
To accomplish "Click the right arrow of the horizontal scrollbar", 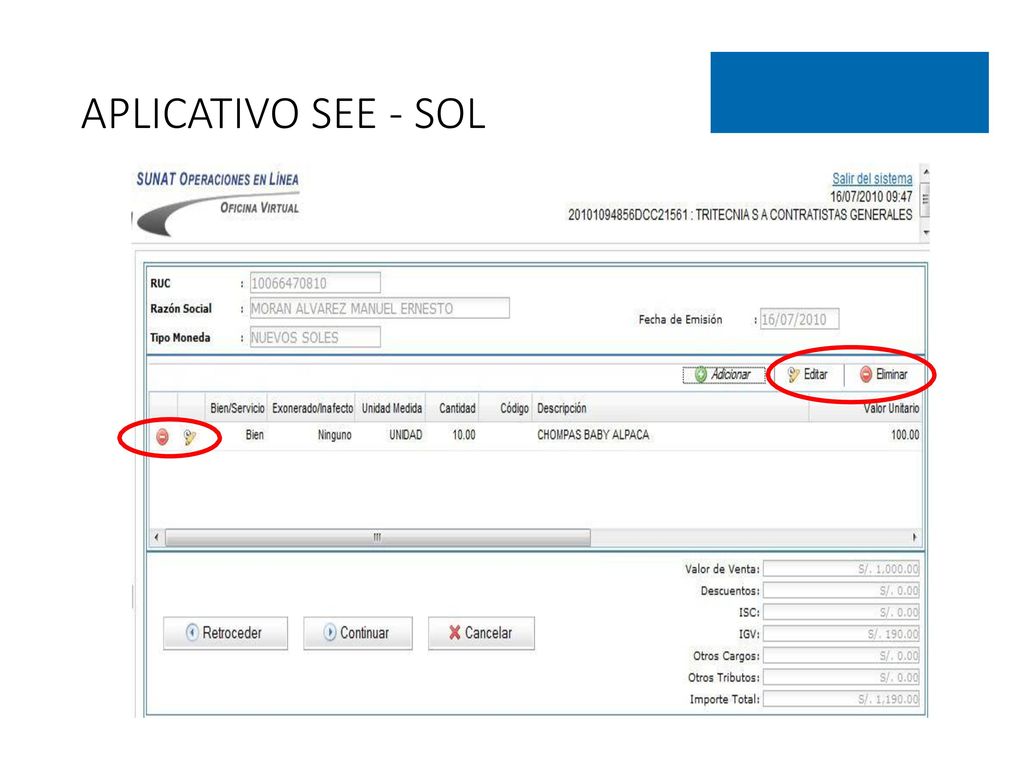I will (914, 537).
